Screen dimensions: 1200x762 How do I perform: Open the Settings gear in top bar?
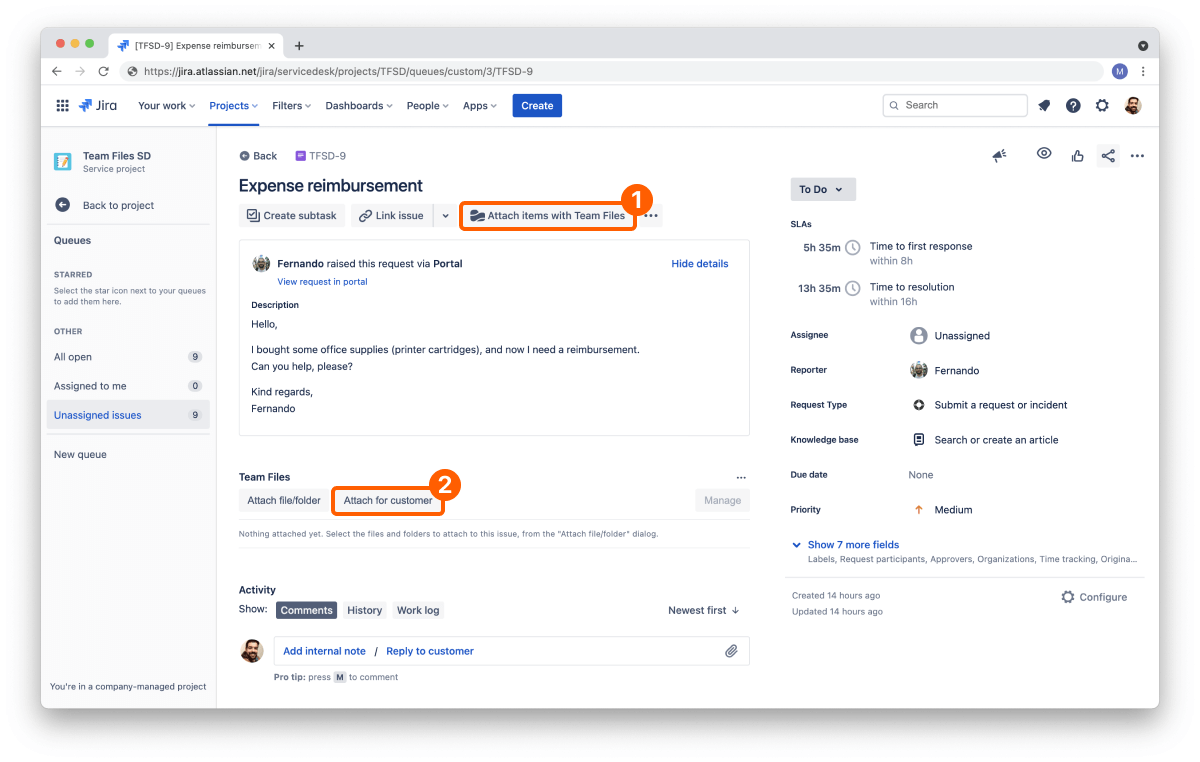(1102, 106)
